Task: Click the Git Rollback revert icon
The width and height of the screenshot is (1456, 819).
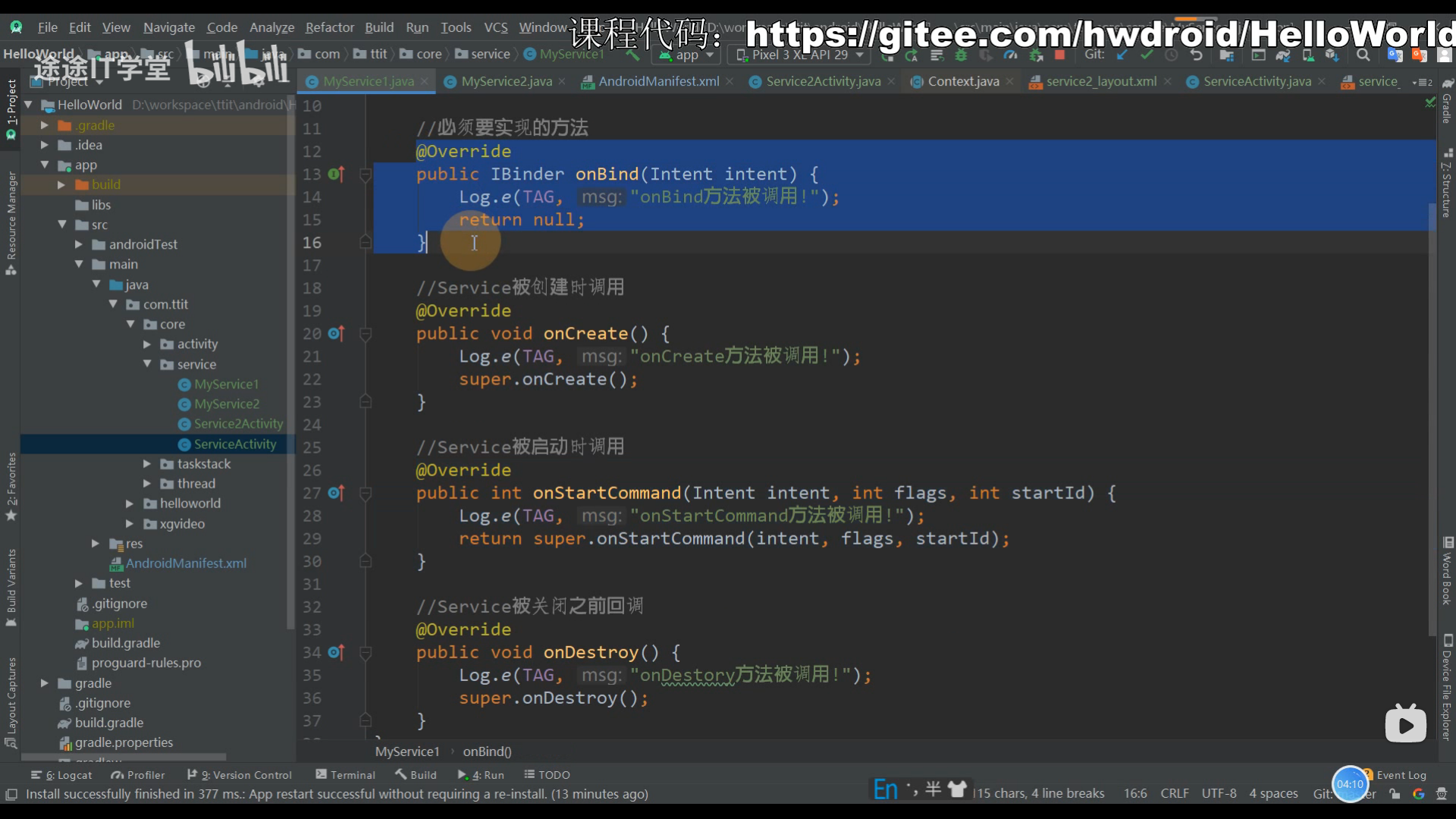Action: coord(1196,55)
